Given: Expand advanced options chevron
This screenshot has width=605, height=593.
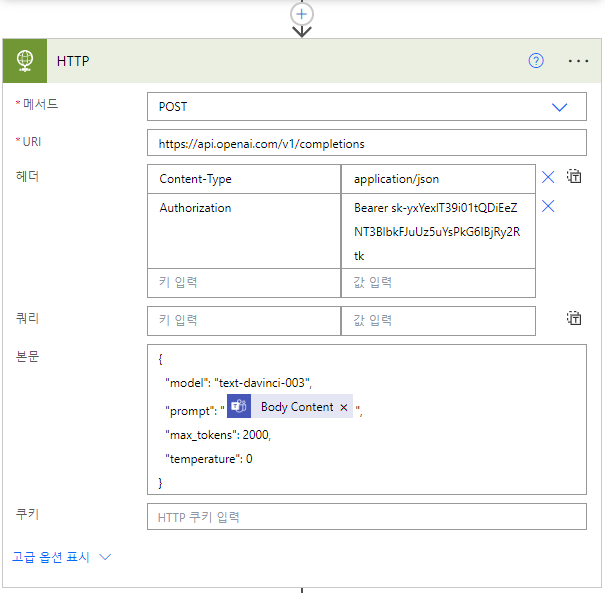Looking at the screenshot, I should point(105,557).
